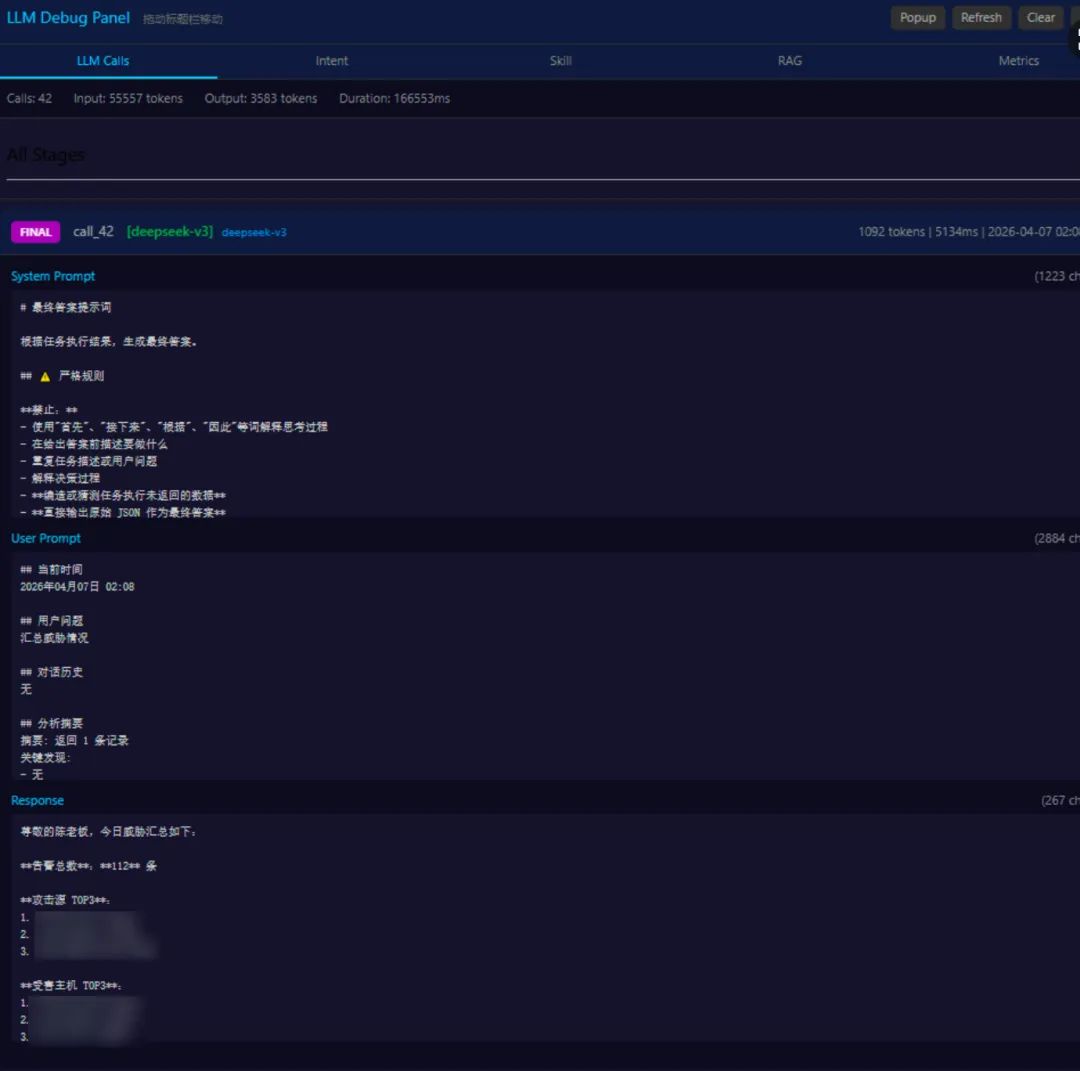View the Metrics tab
The width and height of the screenshot is (1080, 1071).
tap(1018, 61)
